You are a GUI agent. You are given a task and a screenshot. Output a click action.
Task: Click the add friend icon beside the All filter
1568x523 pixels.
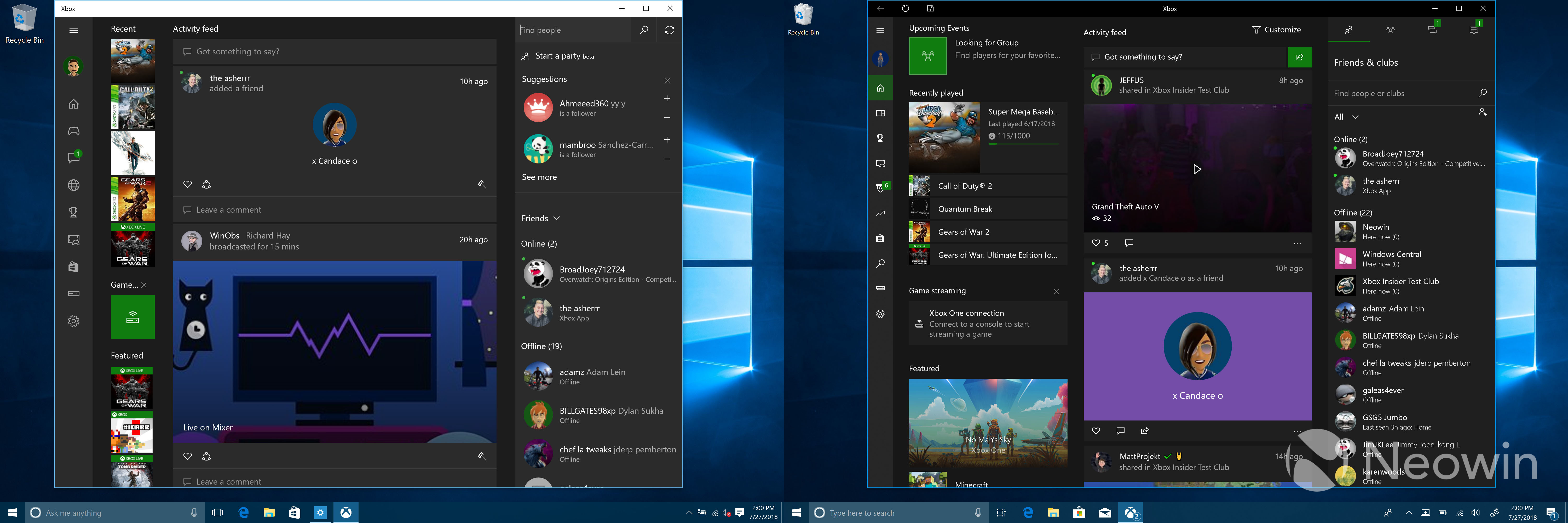1482,112
